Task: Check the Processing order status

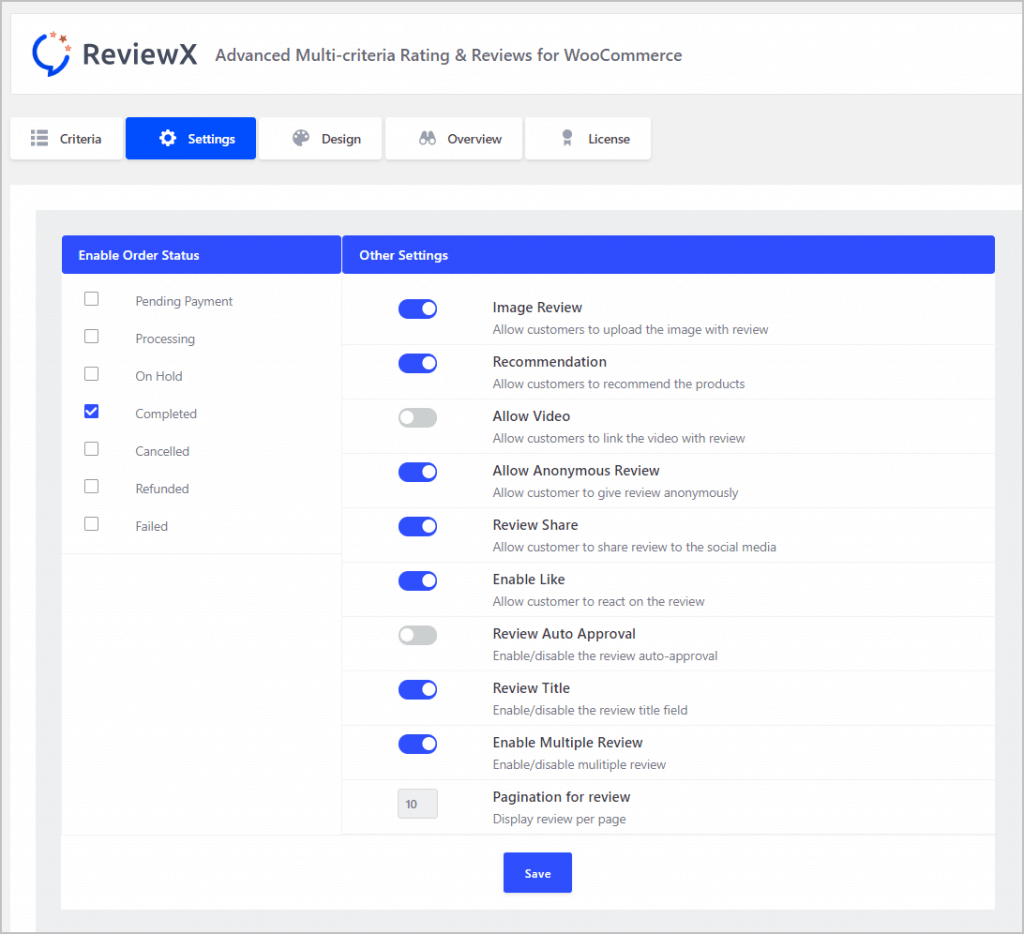Action: coord(91,335)
